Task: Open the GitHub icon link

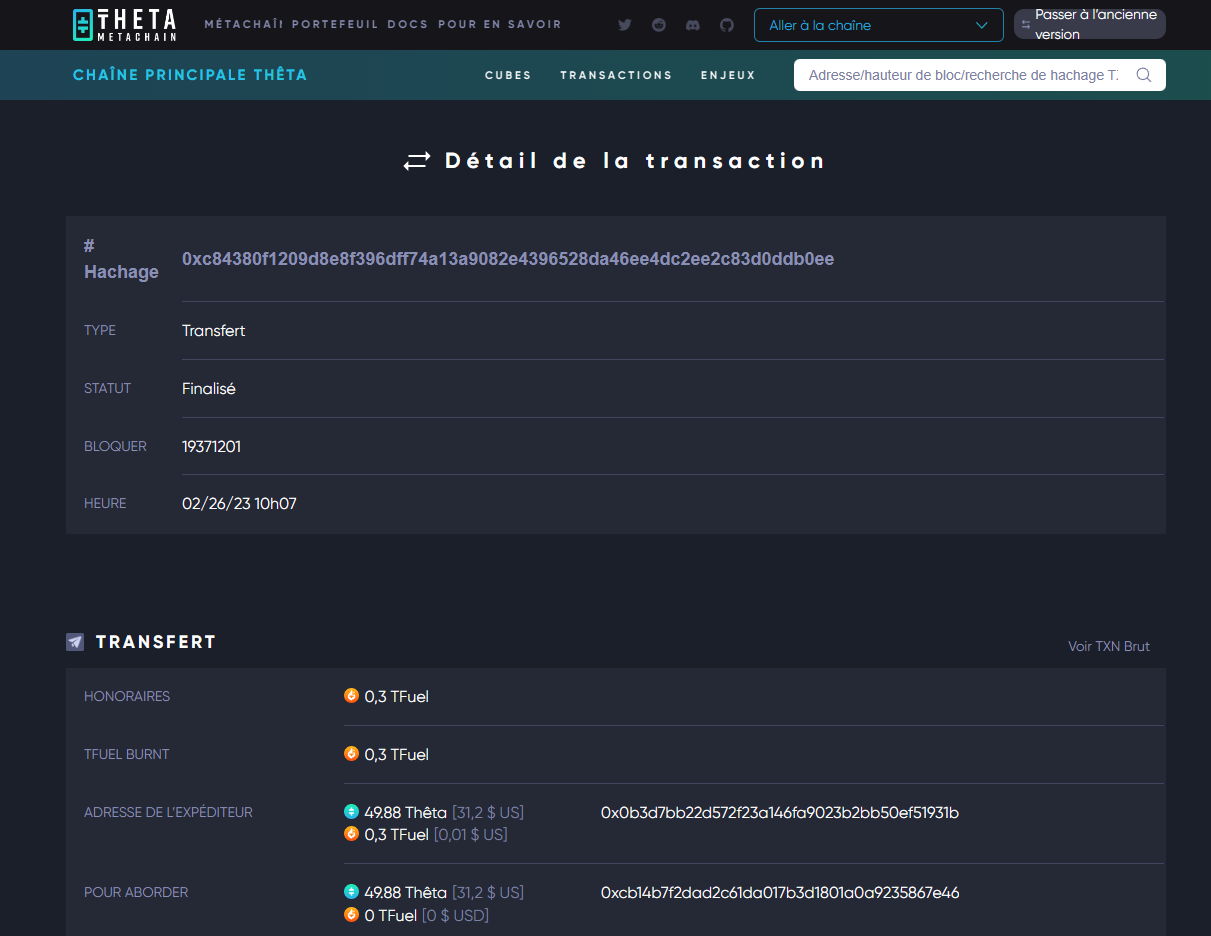Action: [727, 25]
